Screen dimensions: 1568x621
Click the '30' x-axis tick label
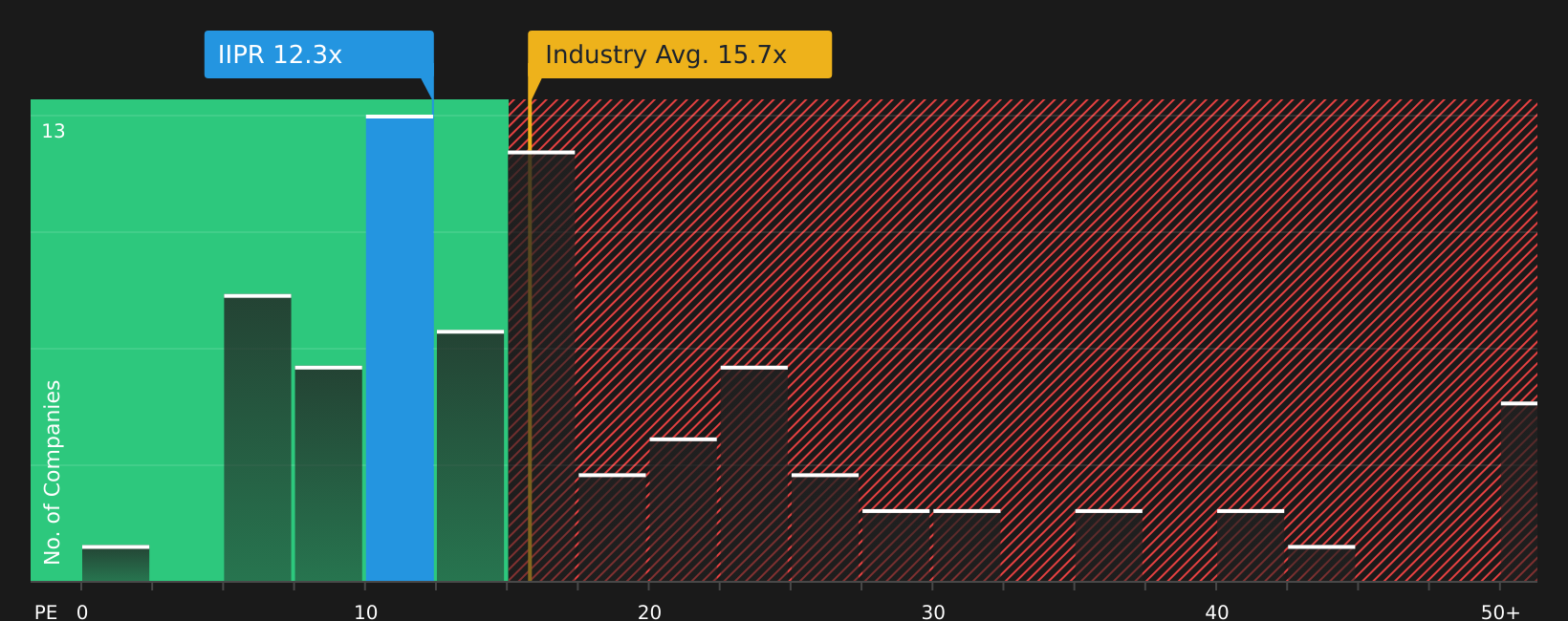(x=933, y=612)
